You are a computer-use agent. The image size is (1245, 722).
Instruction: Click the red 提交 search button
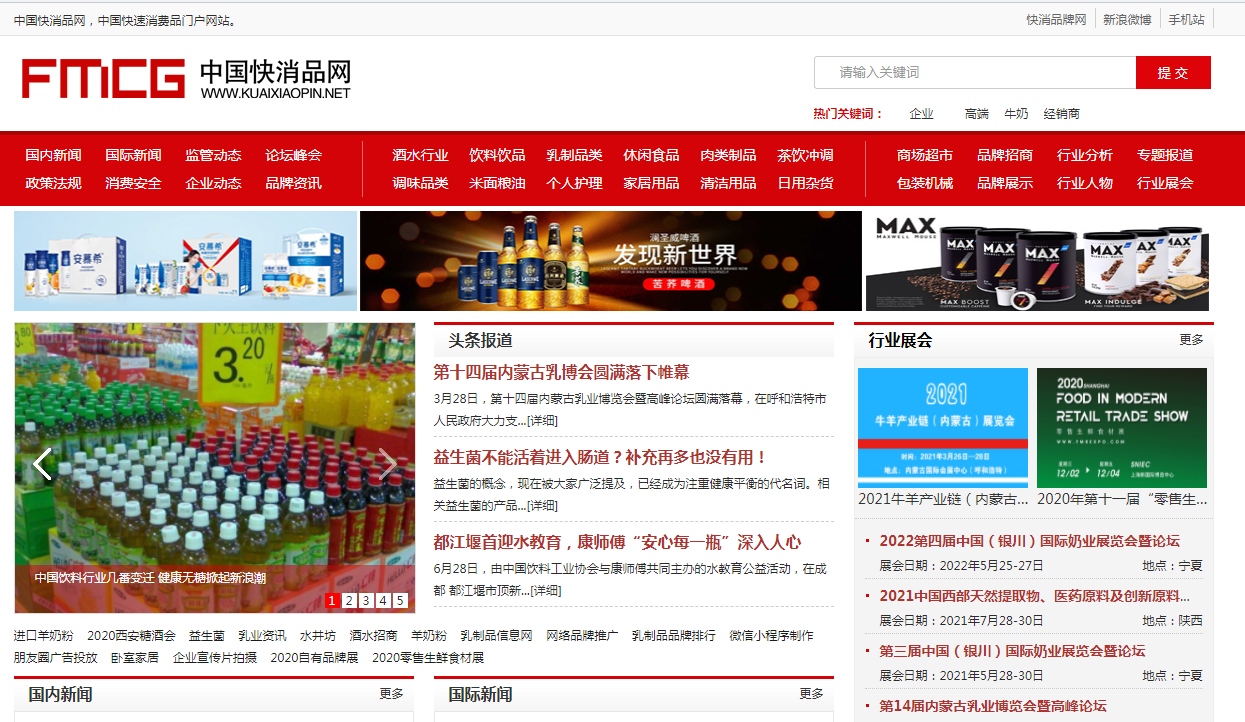pyautogui.click(x=1173, y=72)
